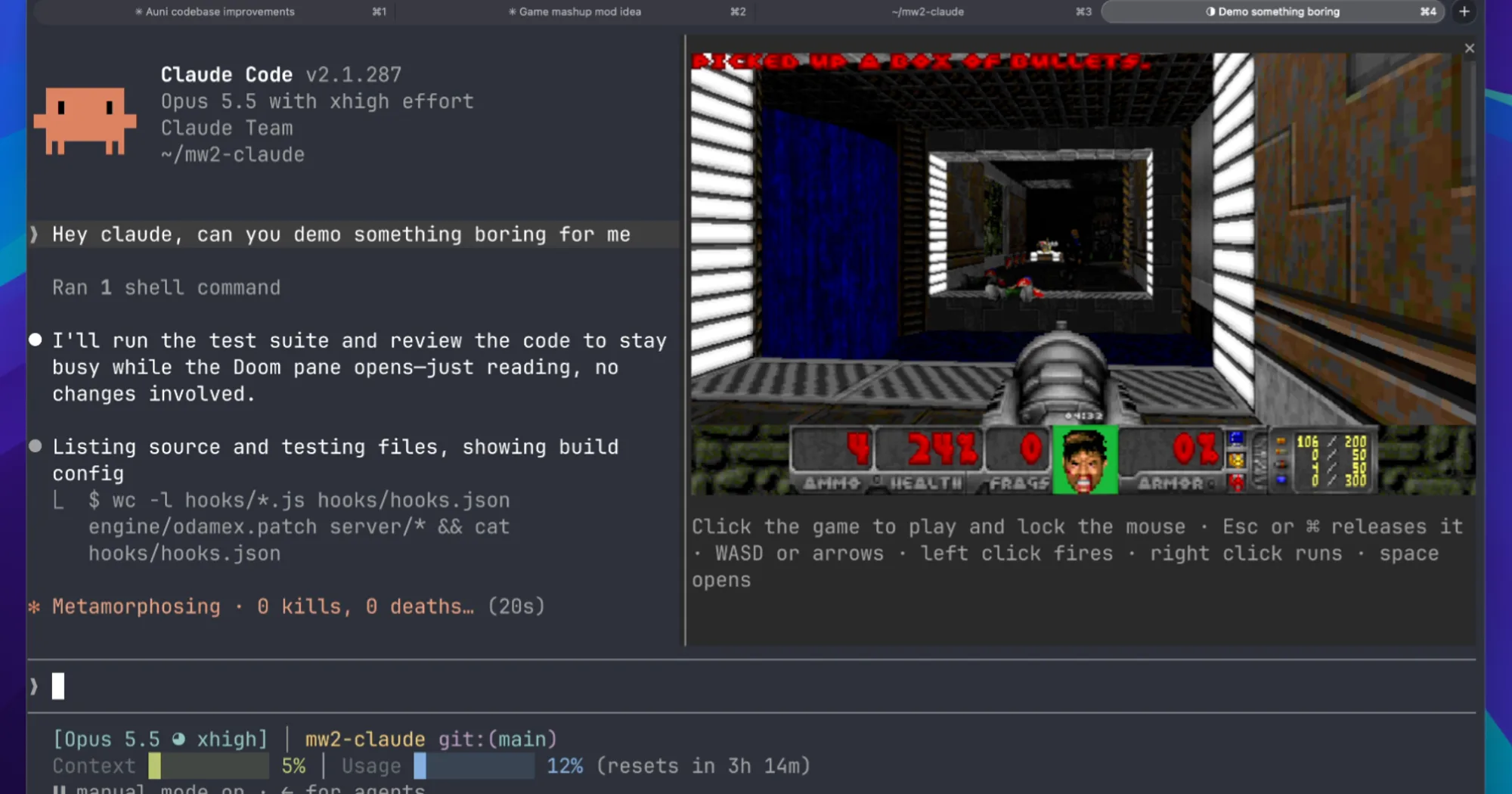
Task: Click the Usage 12% progress bar
Action: 474,766
